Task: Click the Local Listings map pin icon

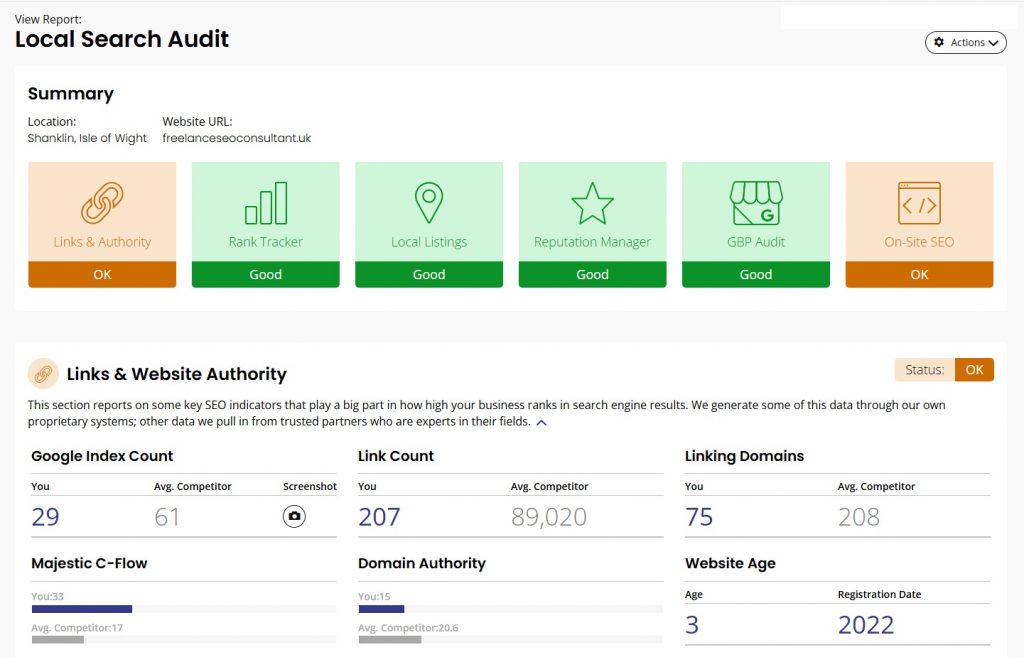Action: pos(429,202)
